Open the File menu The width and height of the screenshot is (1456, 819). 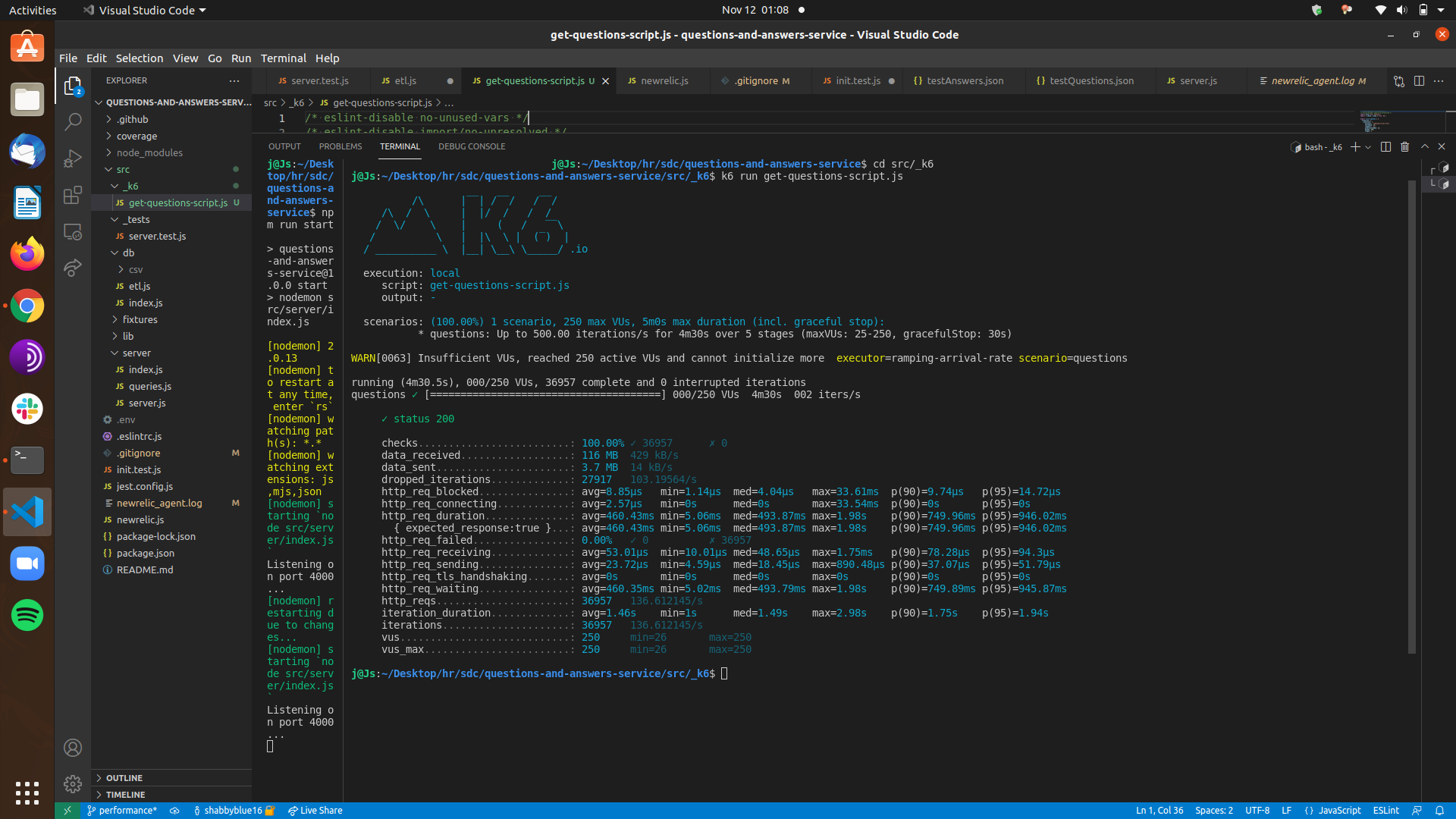coord(68,58)
